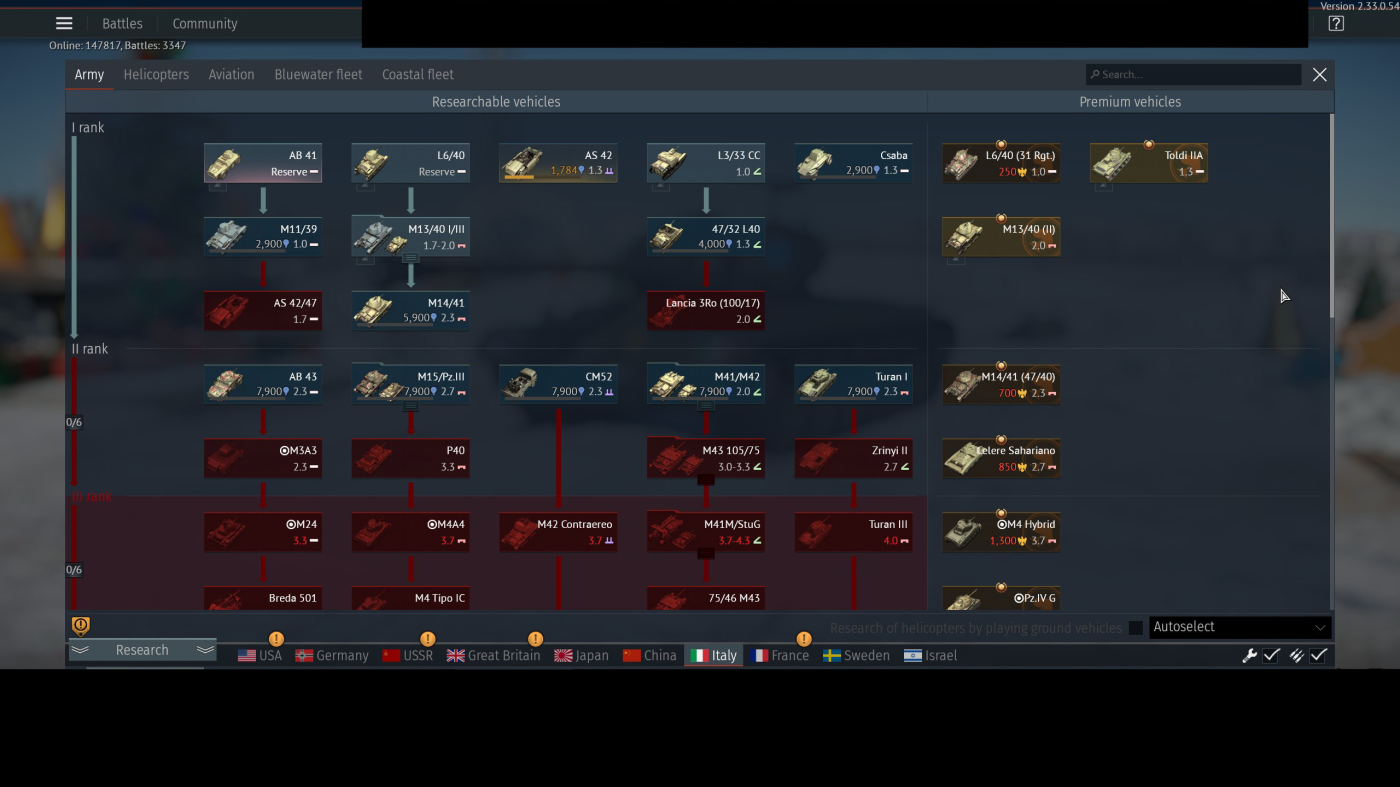Toggle helicopter research by ground vehicles checkbox
Image resolution: width=1400 pixels, height=787 pixels.
(x=1136, y=628)
